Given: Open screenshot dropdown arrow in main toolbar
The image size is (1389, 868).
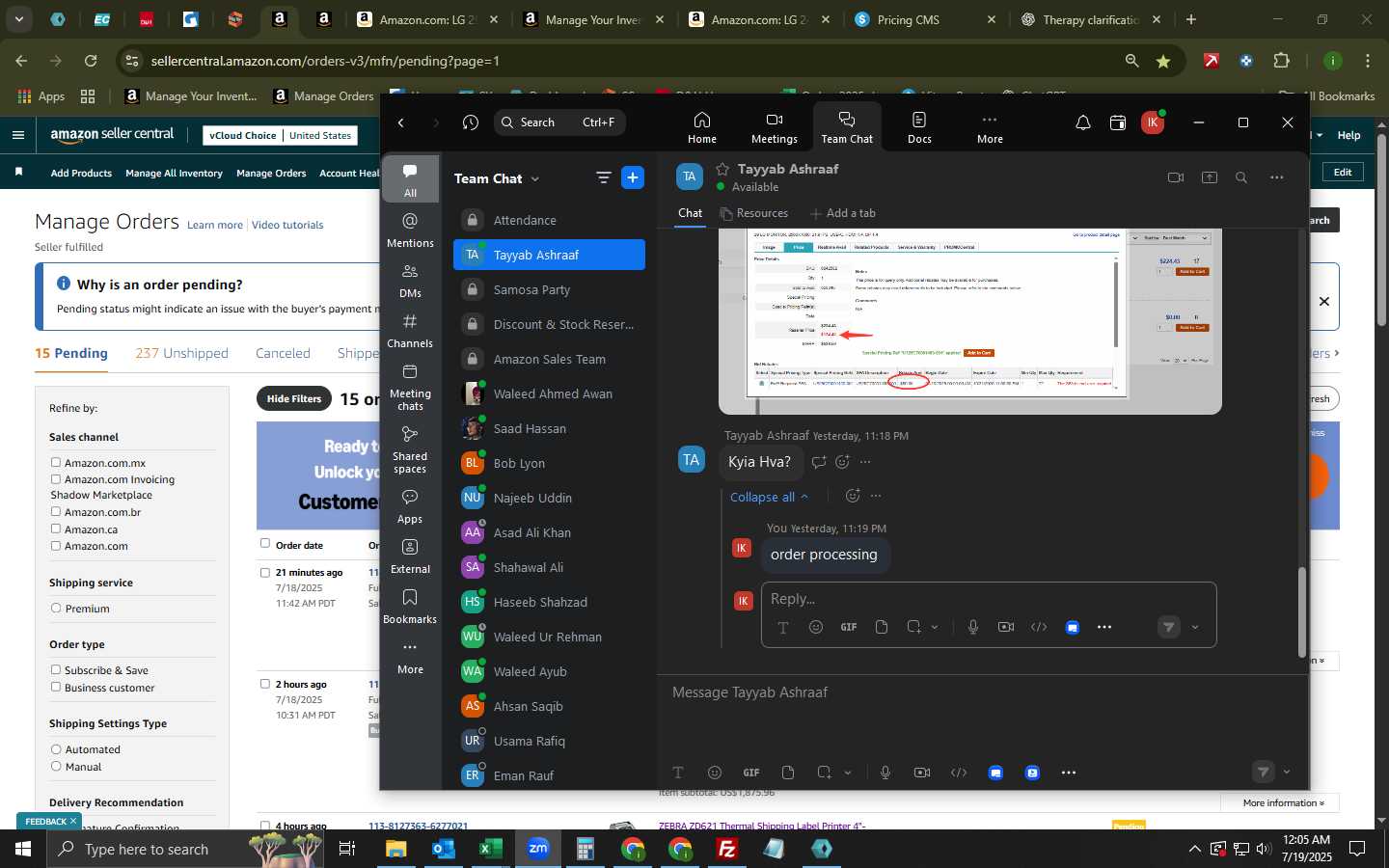Looking at the screenshot, I should pyautogui.click(x=848, y=773).
